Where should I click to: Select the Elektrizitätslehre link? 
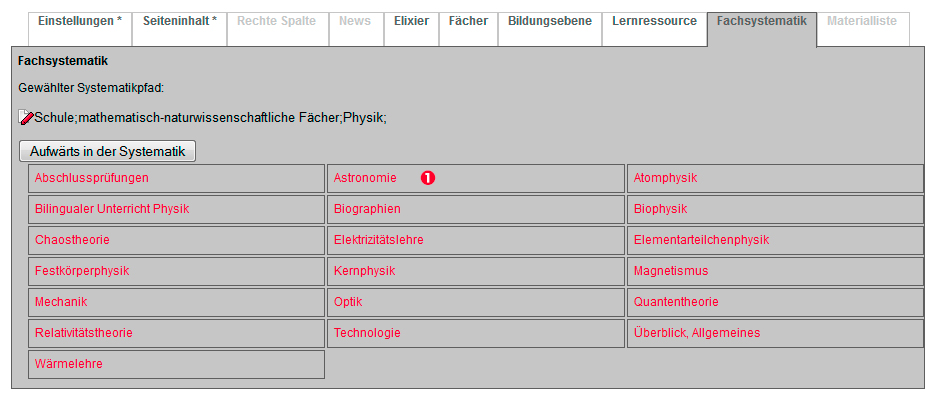(x=378, y=240)
